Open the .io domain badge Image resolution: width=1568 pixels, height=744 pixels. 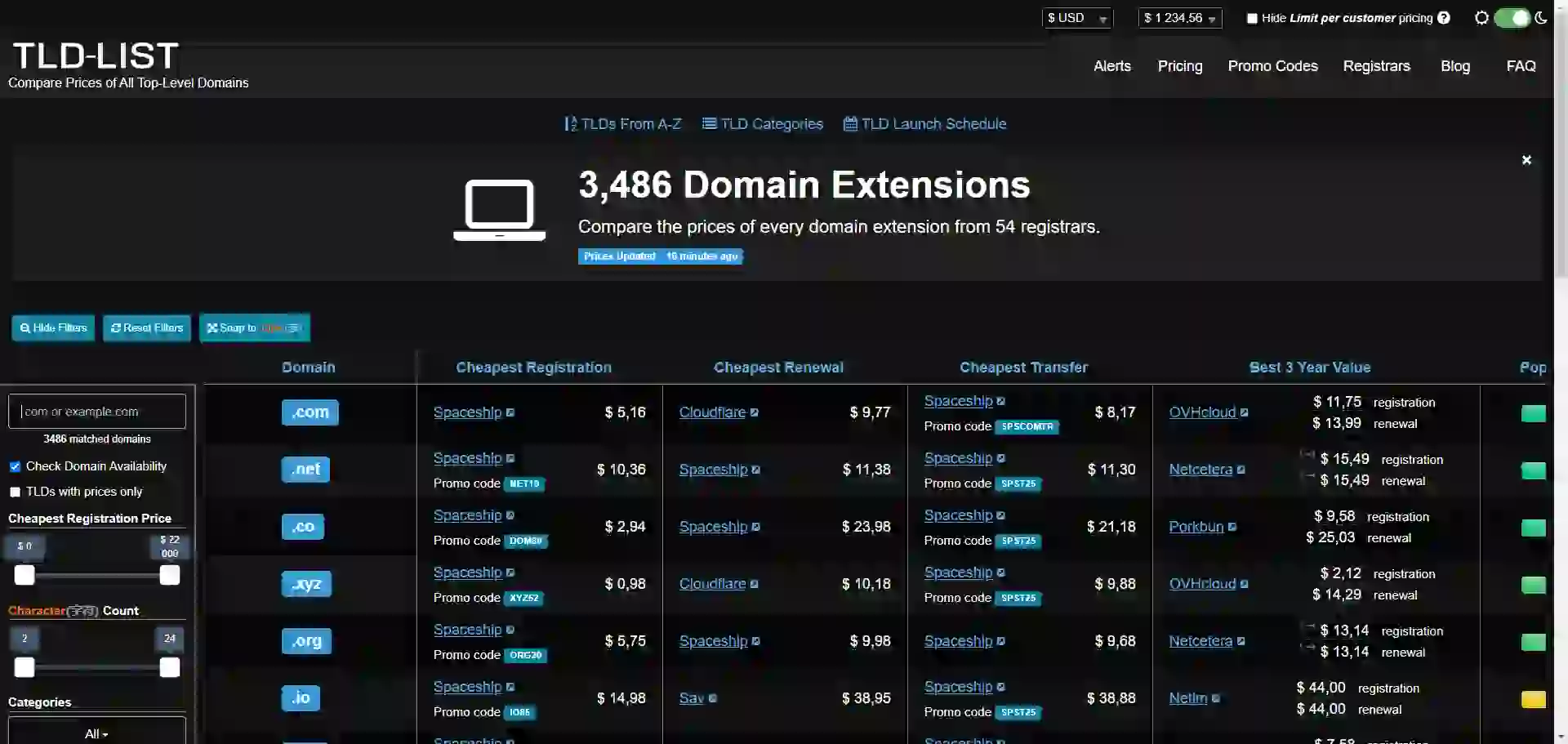tap(301, 698)
